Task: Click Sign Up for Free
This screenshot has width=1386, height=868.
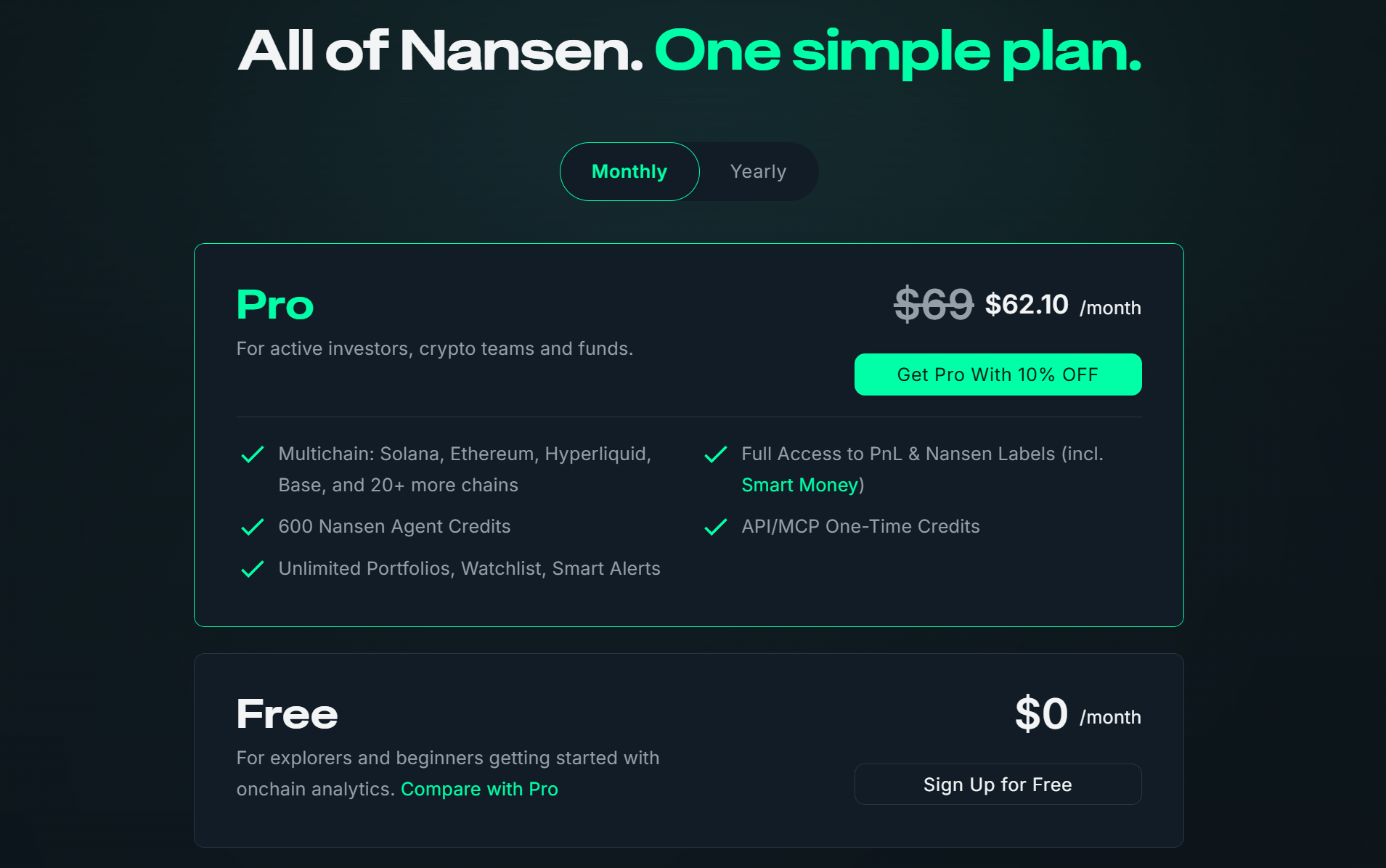Action: tap(997, 784)
